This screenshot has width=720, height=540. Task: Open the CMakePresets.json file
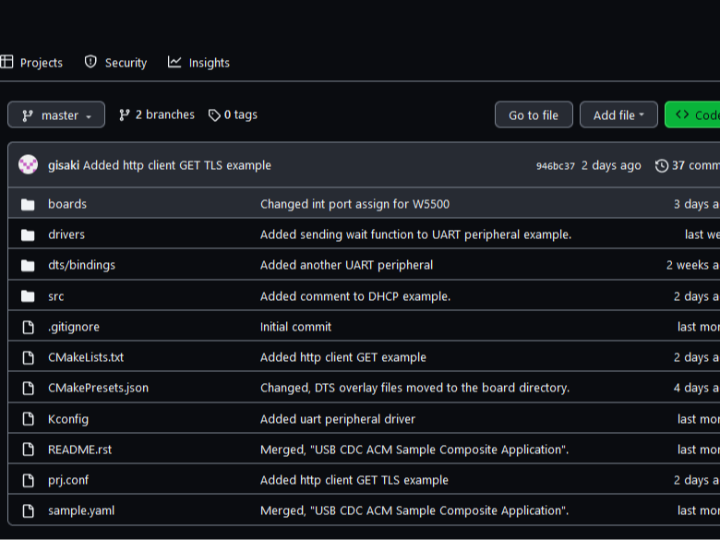(x=98, y=388)
